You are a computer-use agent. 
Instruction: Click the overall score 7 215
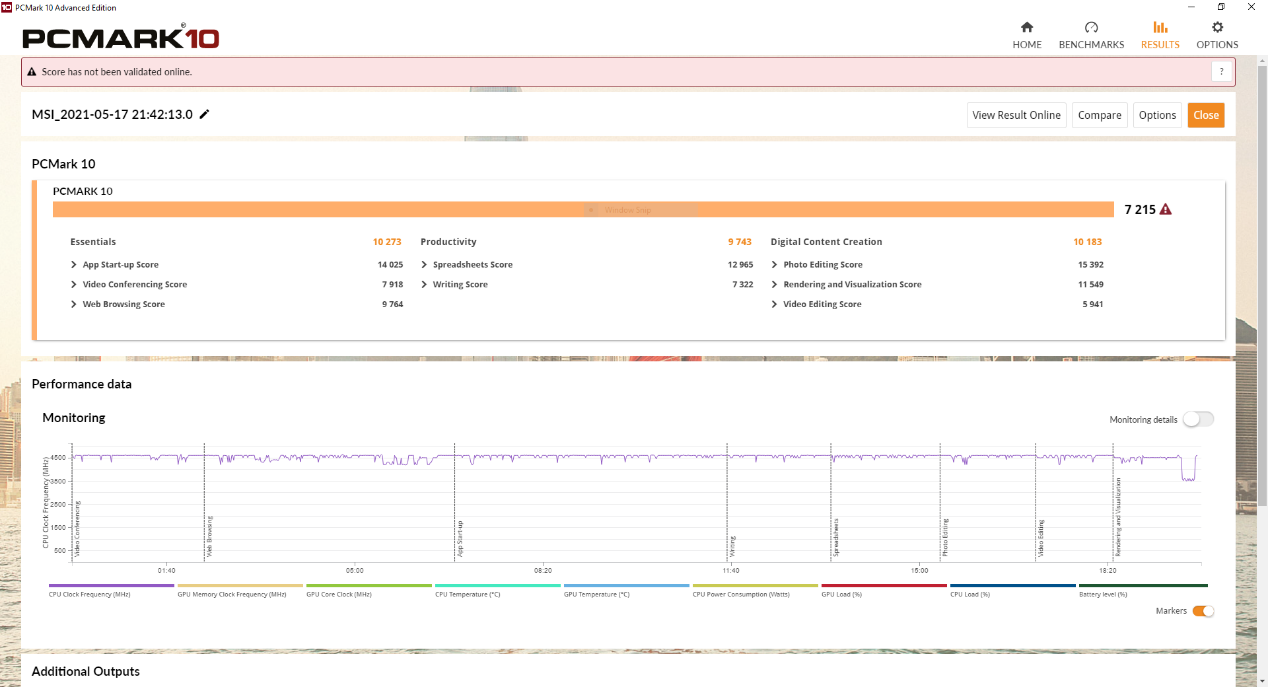point(1140,210)
